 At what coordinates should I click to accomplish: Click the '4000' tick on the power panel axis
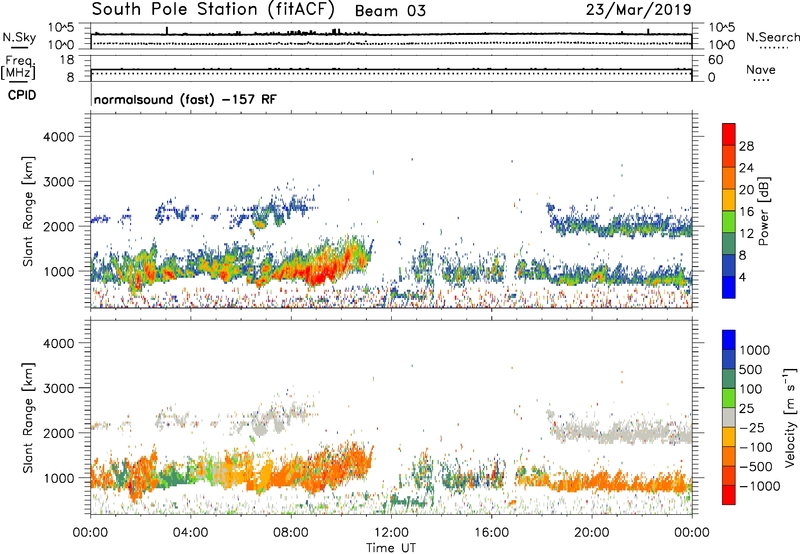(x=58, y=137)
